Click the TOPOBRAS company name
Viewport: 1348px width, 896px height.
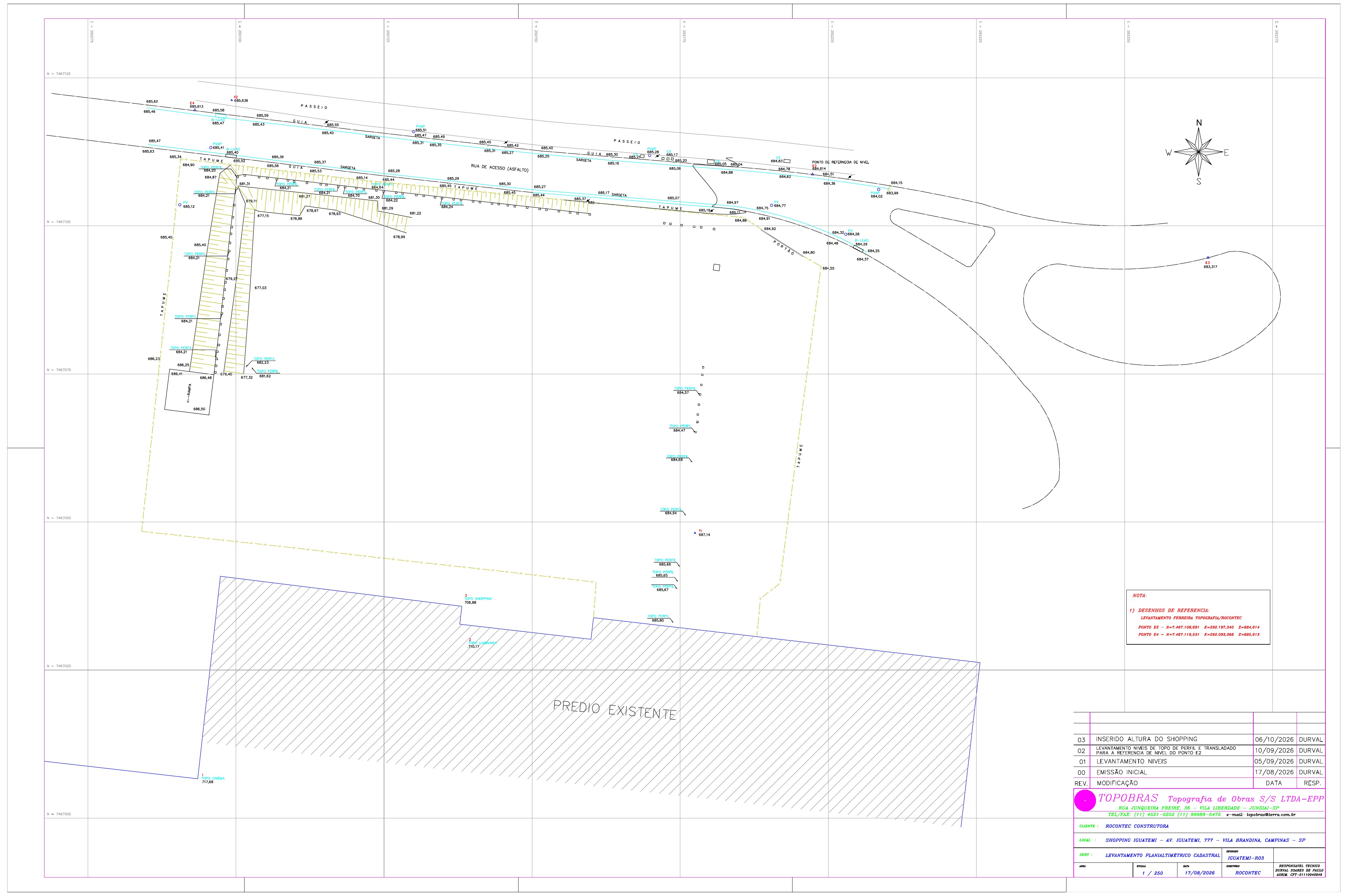pos(1129,798)
